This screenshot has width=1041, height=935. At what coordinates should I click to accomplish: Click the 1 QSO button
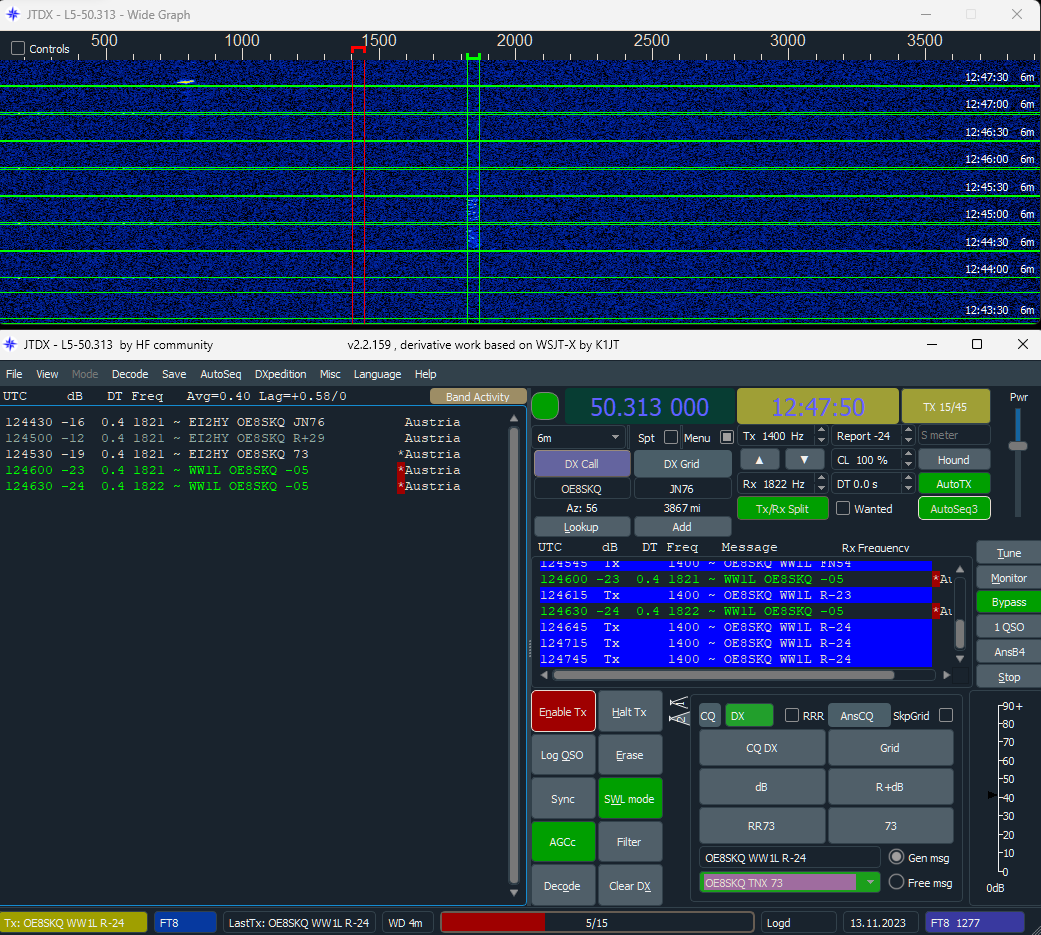pyautogui.click(x=1008, y=627)
